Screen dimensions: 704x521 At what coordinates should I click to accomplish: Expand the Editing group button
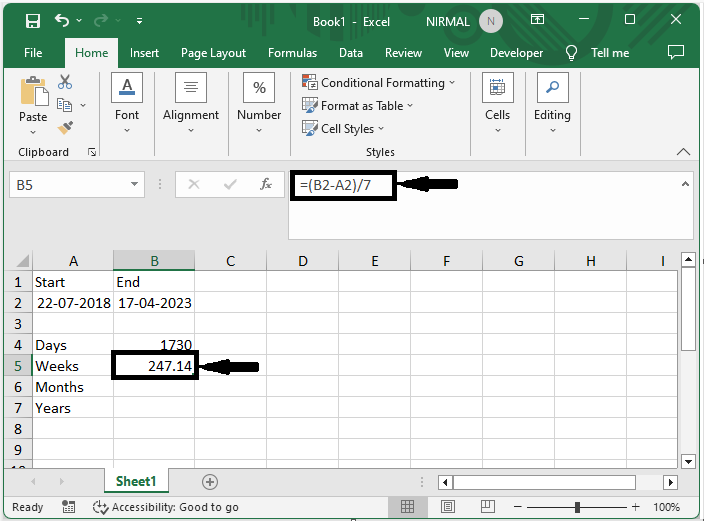coord(552,103)
